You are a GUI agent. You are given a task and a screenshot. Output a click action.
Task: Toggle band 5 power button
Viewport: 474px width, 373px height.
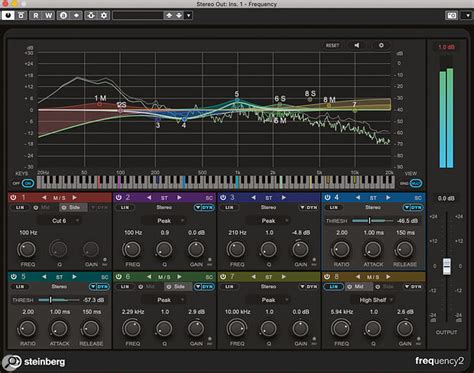13,277
